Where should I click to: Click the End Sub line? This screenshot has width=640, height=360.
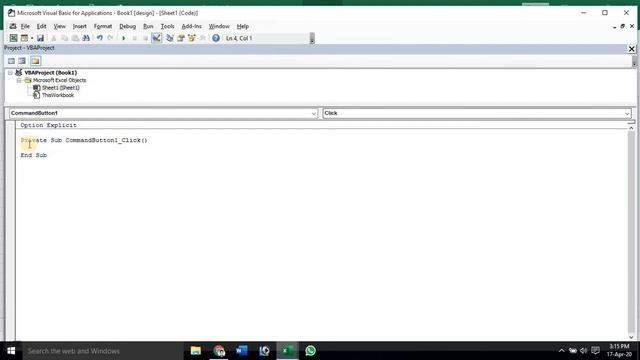[x=34, y=155]
